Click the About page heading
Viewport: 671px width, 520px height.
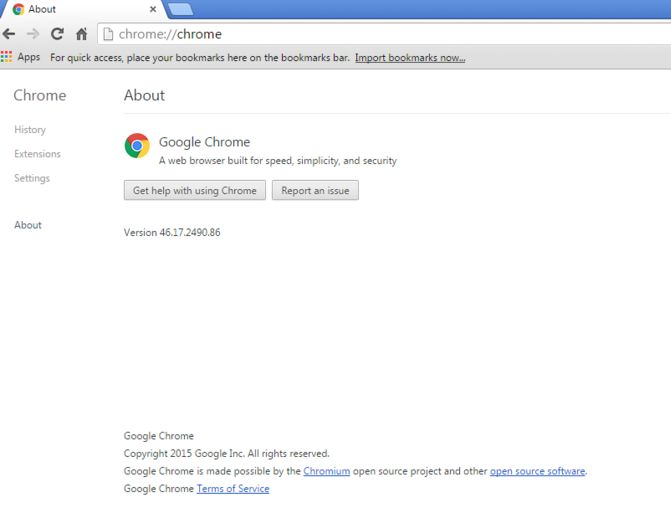point(144,95)
